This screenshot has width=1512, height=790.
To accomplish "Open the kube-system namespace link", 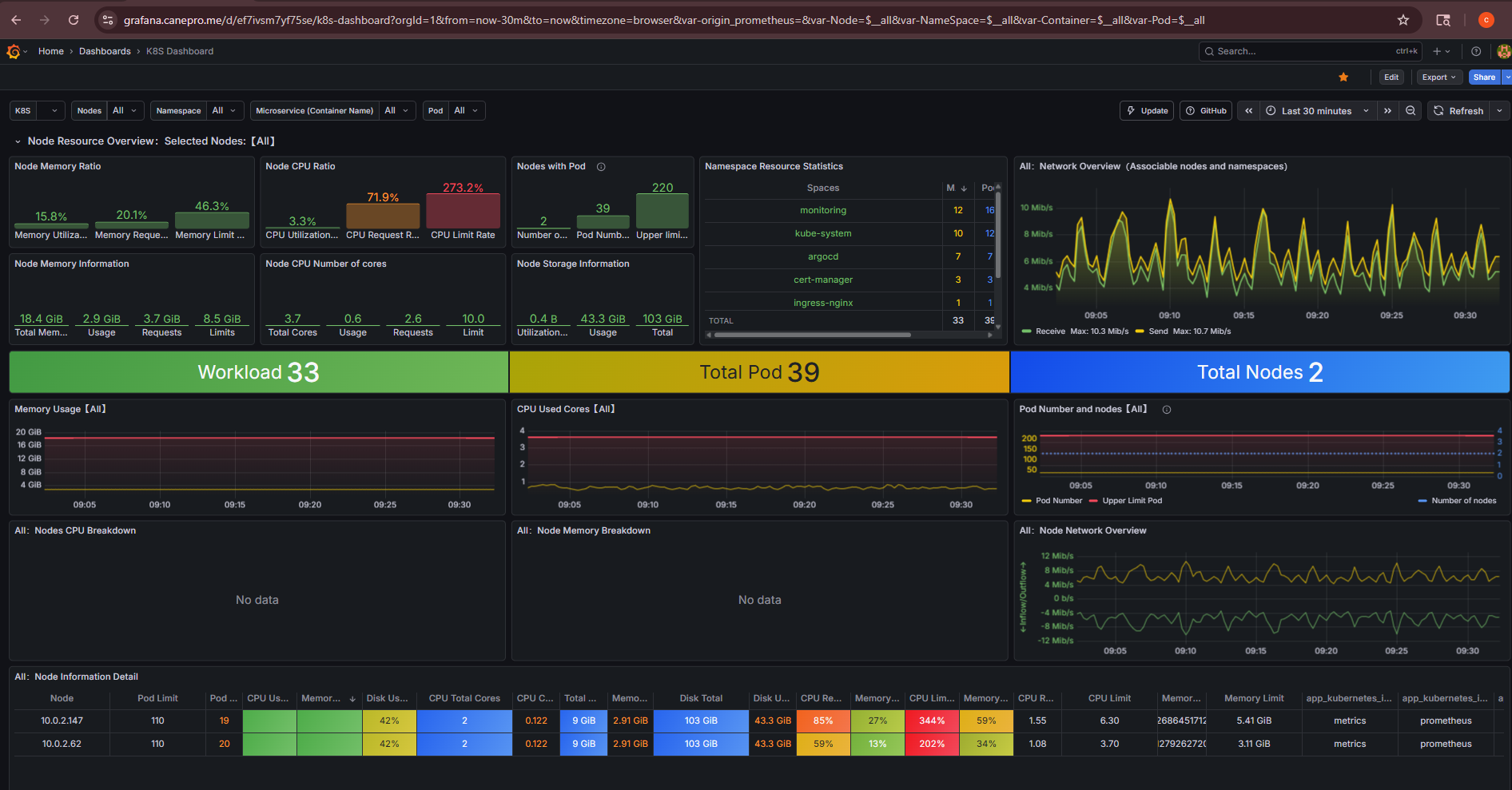I will (x=823, y=234).
